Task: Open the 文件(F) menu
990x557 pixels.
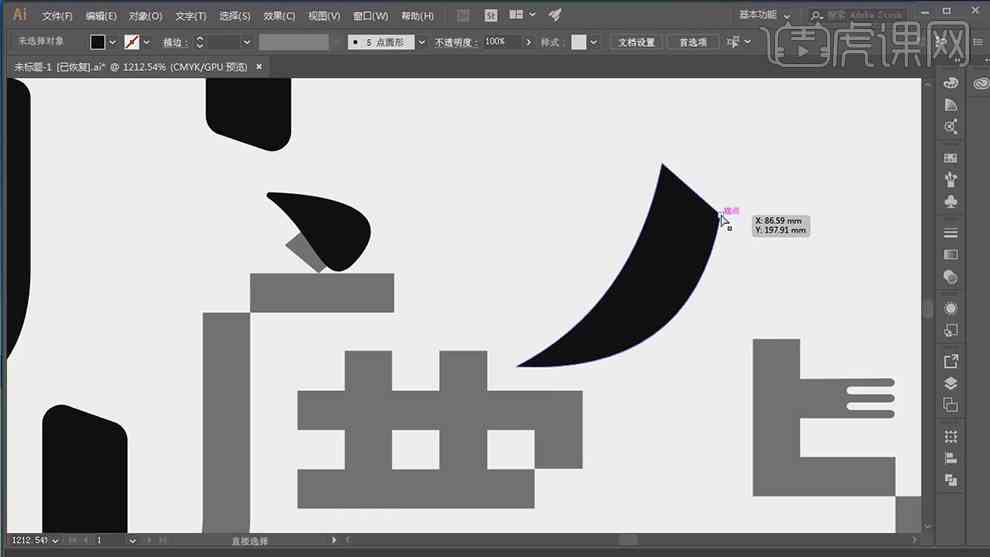Action: 57,16
